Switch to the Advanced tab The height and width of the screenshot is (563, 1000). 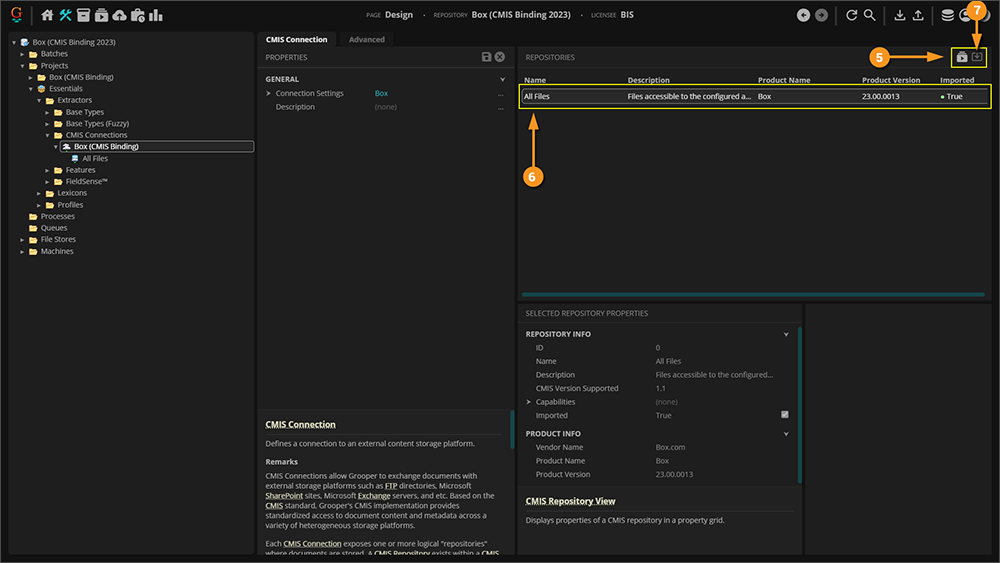click(x=366, y=39)
